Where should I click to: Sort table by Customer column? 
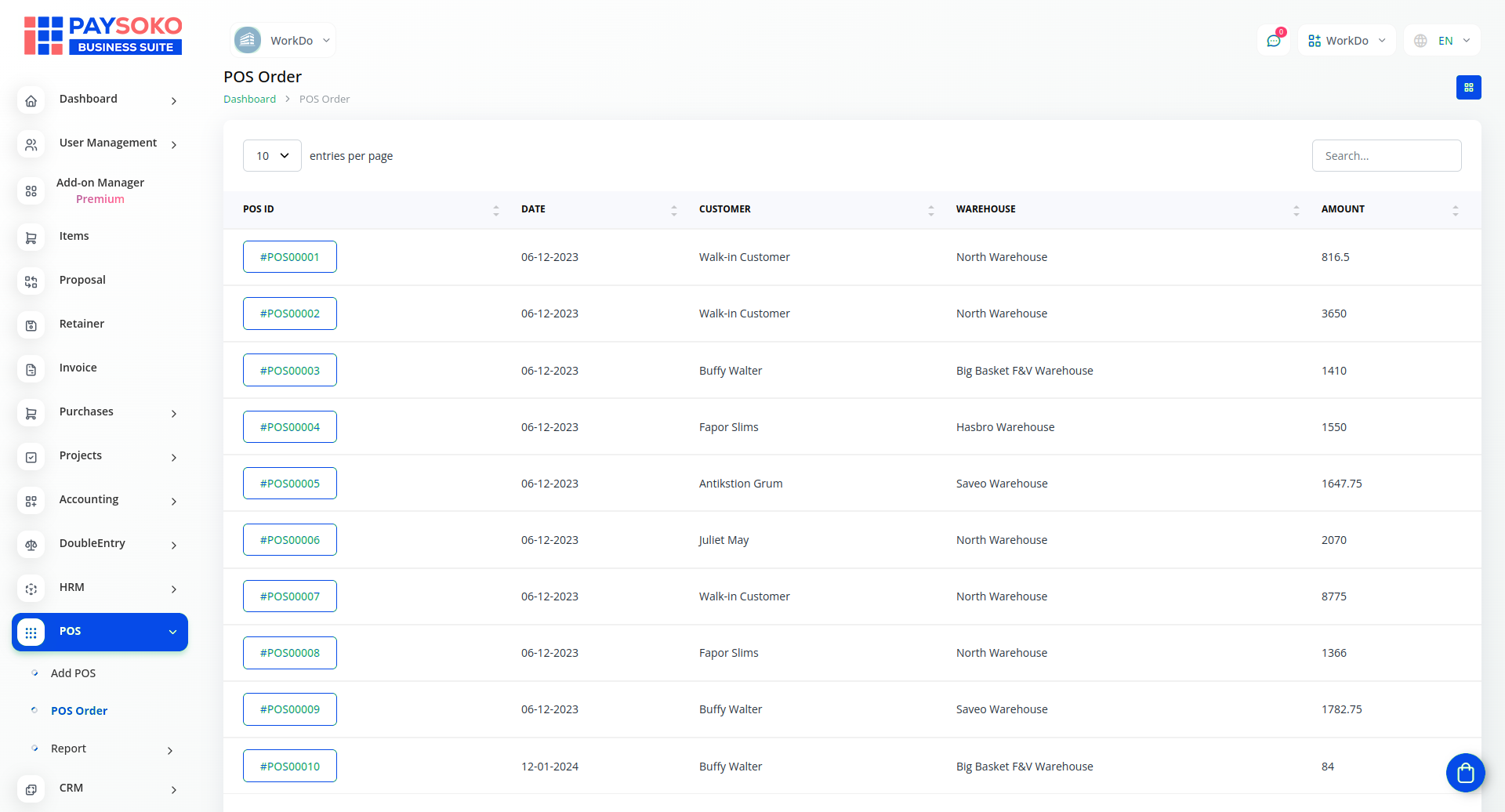coord(930,210)
